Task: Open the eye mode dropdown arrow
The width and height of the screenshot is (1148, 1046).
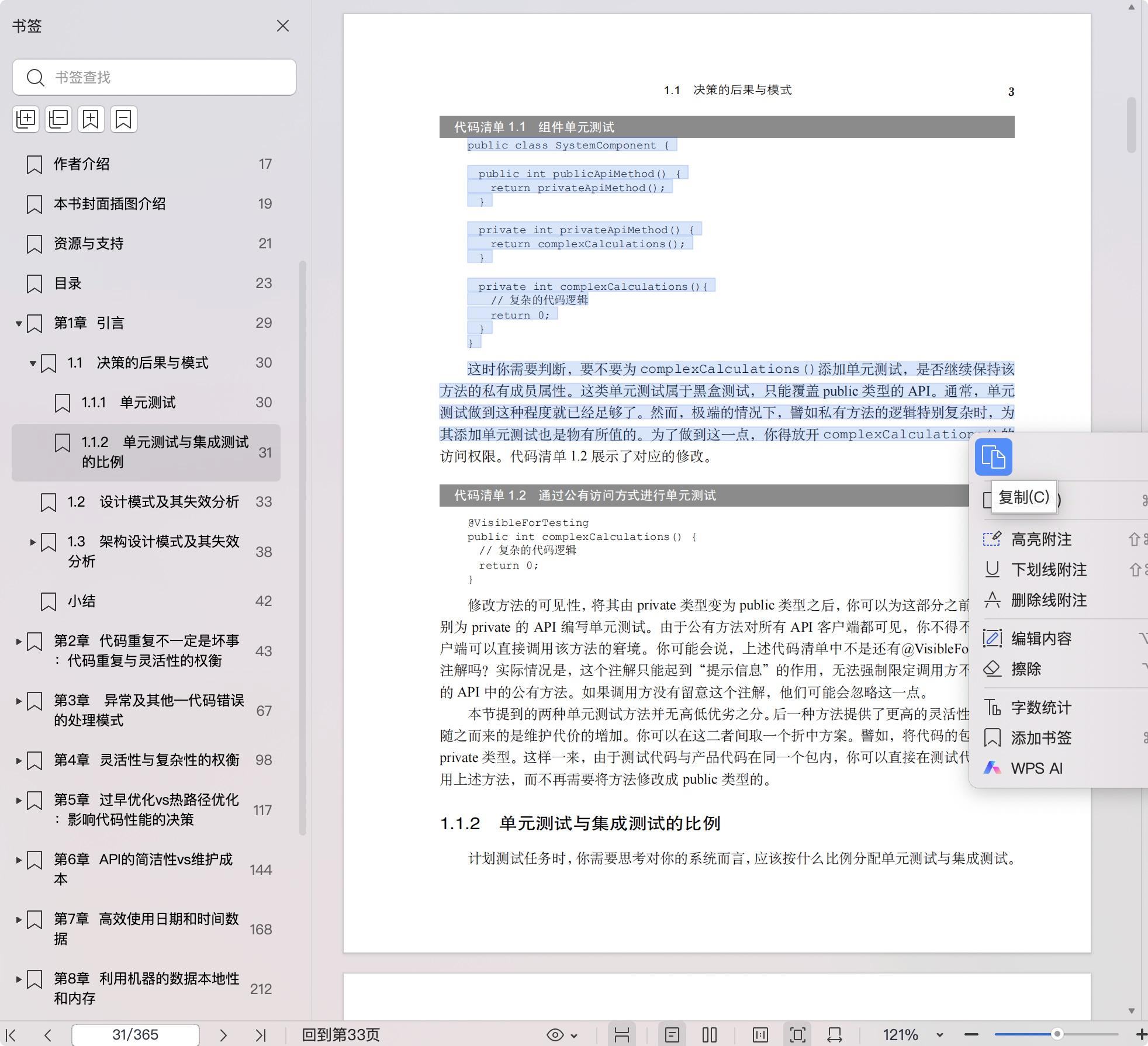Action: [x=574, y=1035]
